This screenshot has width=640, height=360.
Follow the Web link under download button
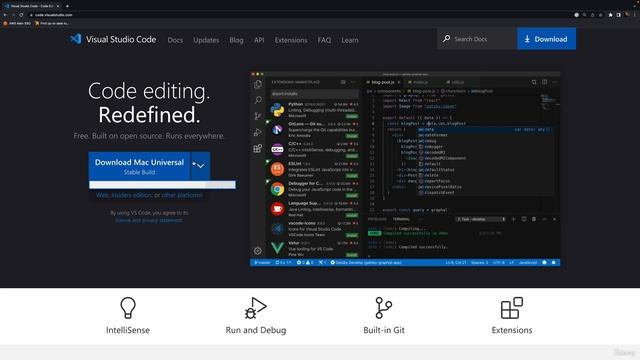[x=102, y=195]
